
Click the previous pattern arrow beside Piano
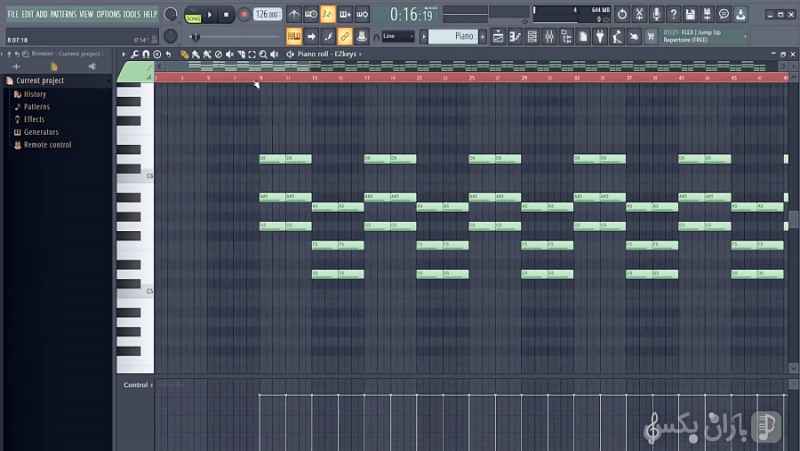click(423, 36)
